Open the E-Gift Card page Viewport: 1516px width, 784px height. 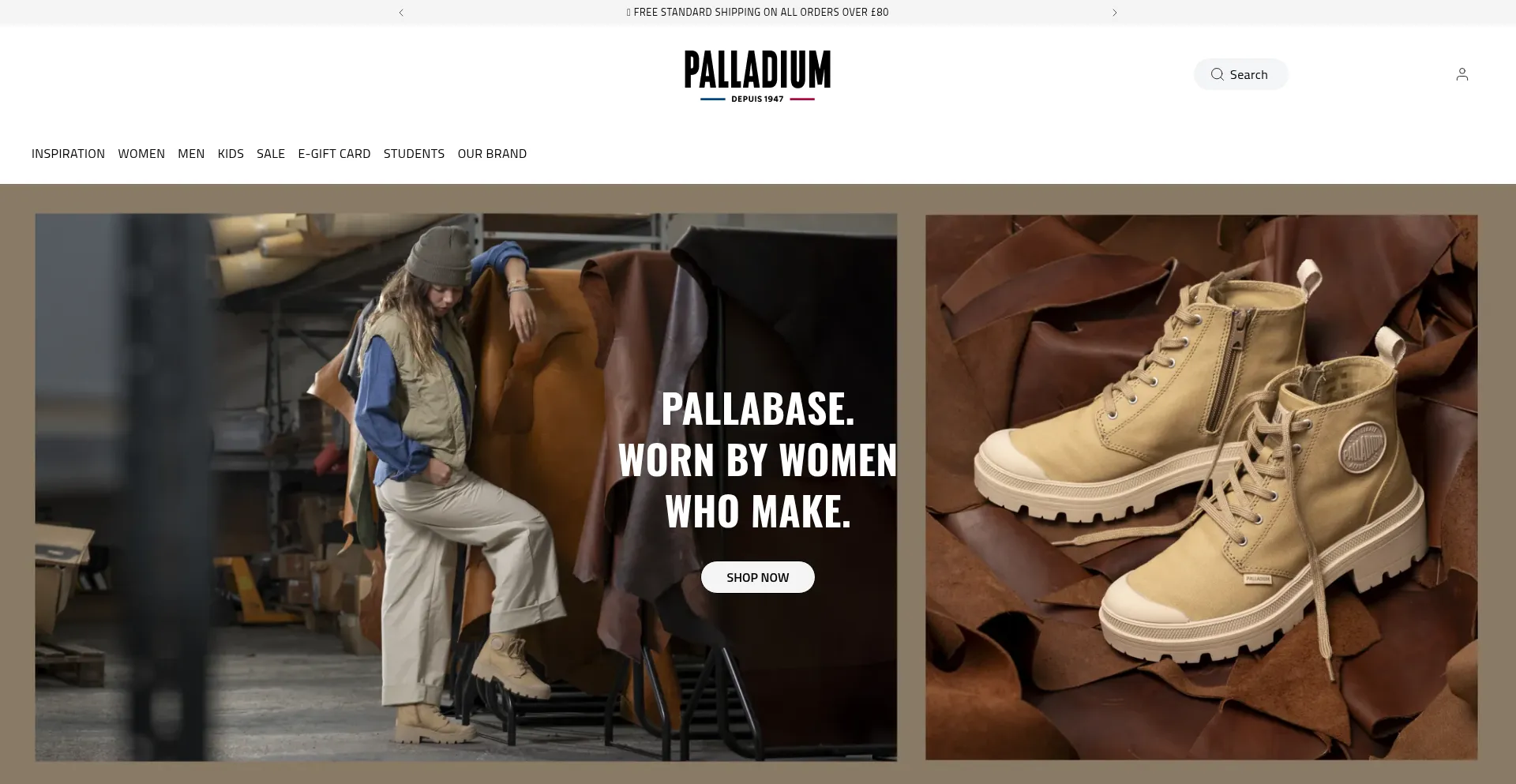coord(334,154)
